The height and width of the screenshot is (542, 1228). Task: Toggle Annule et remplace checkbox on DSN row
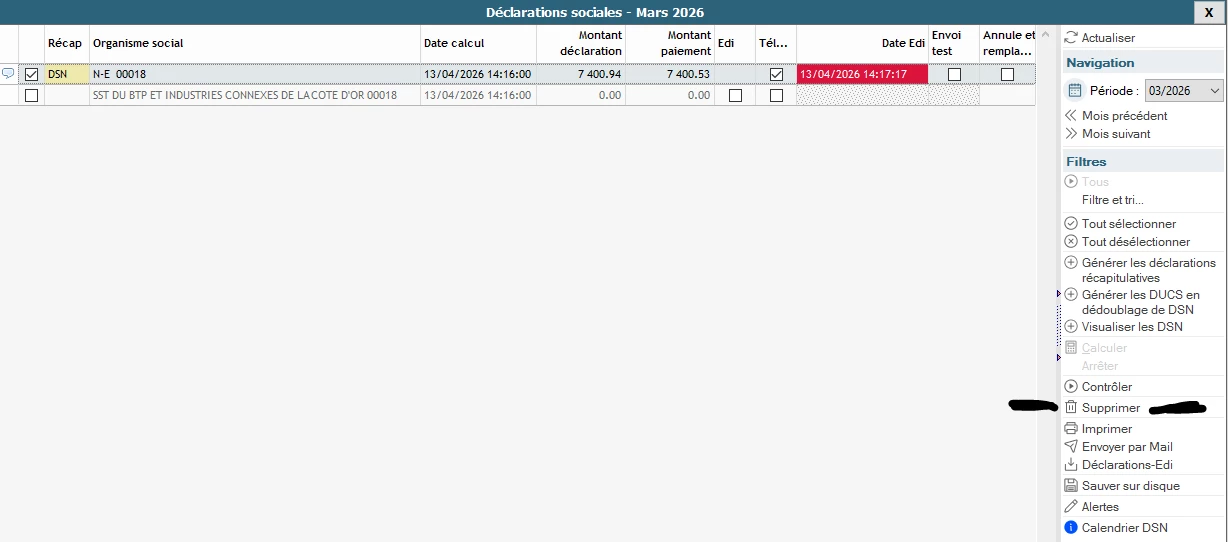1007,74
